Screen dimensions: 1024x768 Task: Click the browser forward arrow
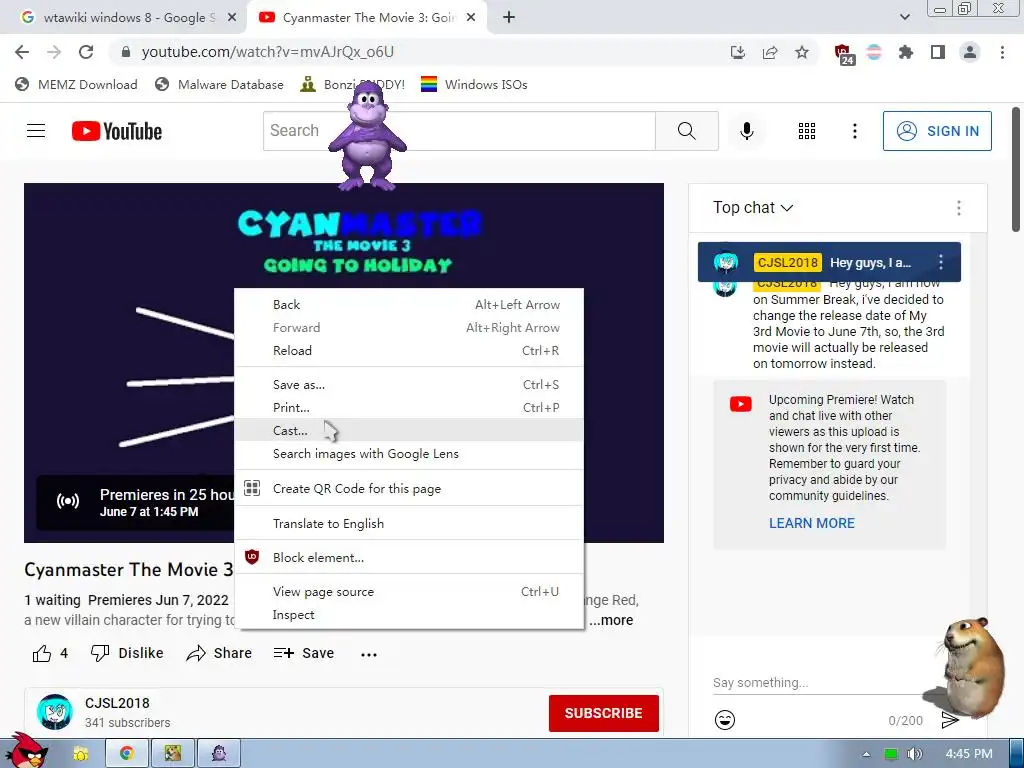click(54, 52)
